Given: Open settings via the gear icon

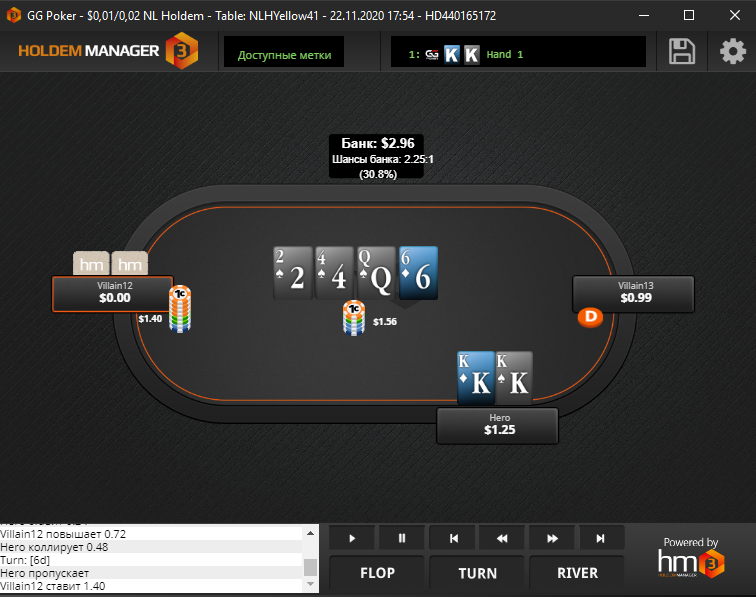Looking at the screenshot, I should [x=733, y=51].
